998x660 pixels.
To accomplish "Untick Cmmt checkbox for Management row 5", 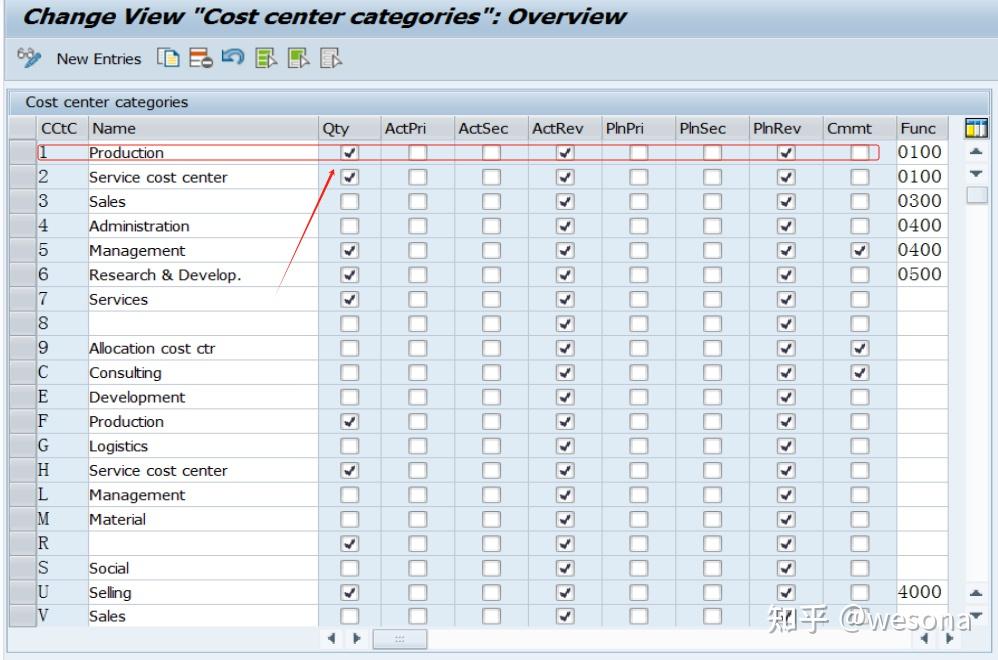I will pyautogui.click(x=860, y=251).
